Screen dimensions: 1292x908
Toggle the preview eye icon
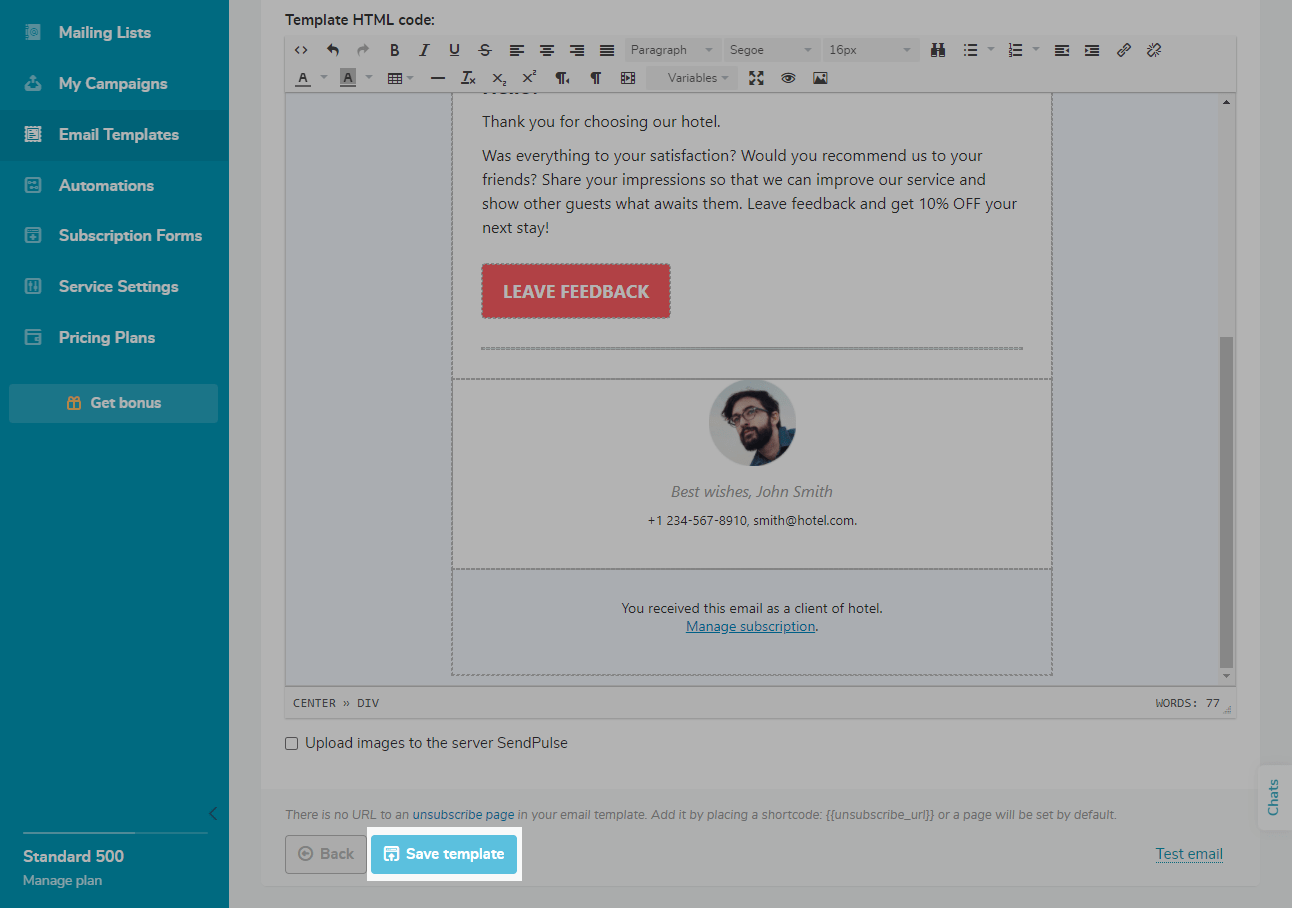tap(788, 78)
